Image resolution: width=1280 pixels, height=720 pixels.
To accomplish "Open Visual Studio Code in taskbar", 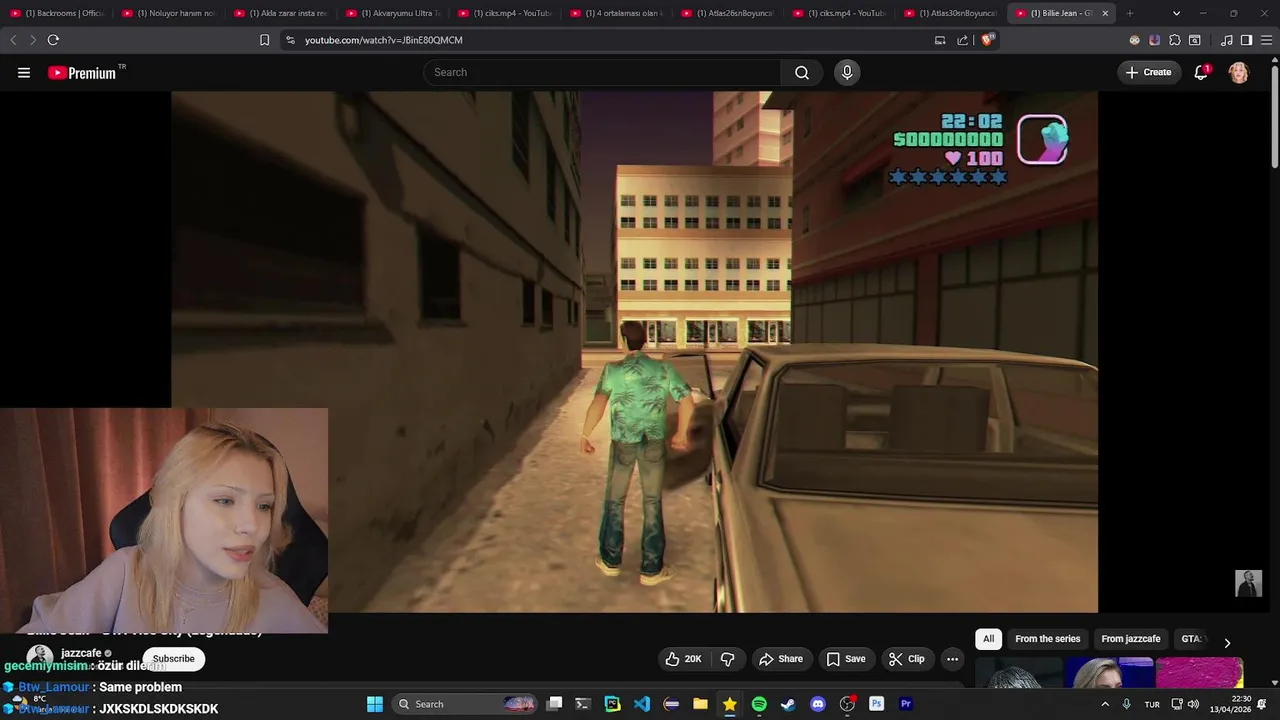I will [x=642, y=704].
